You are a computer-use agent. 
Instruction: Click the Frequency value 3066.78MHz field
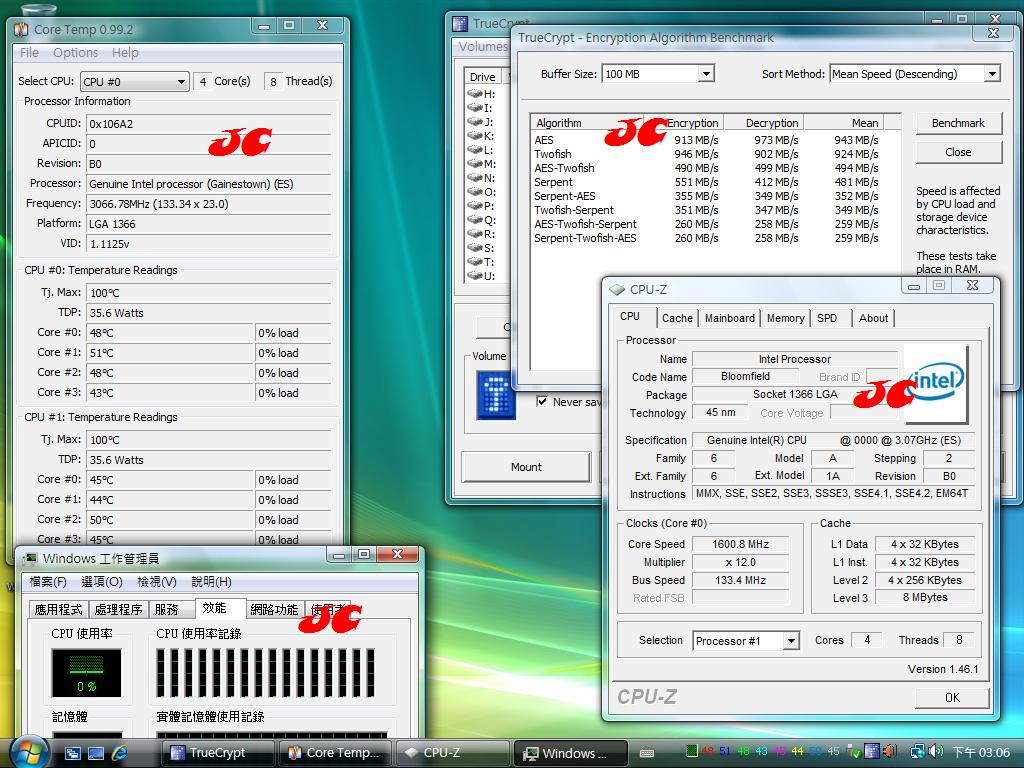tap(208, 204)
